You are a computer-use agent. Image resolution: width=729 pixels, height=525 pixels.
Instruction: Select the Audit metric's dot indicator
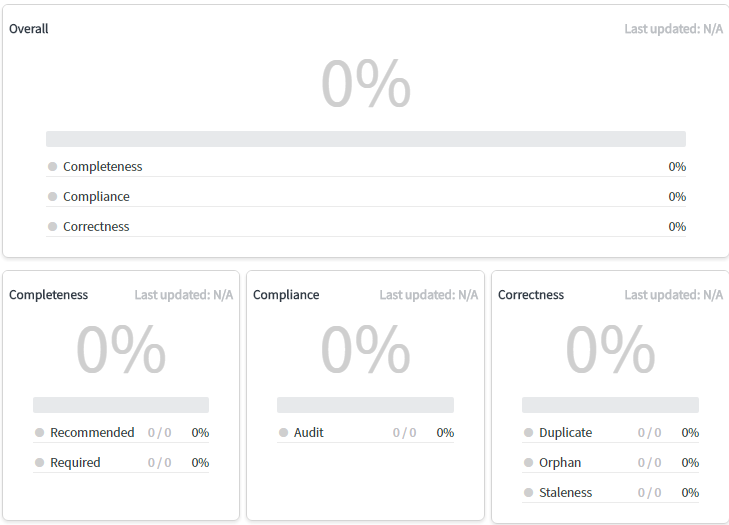(284, 433)
